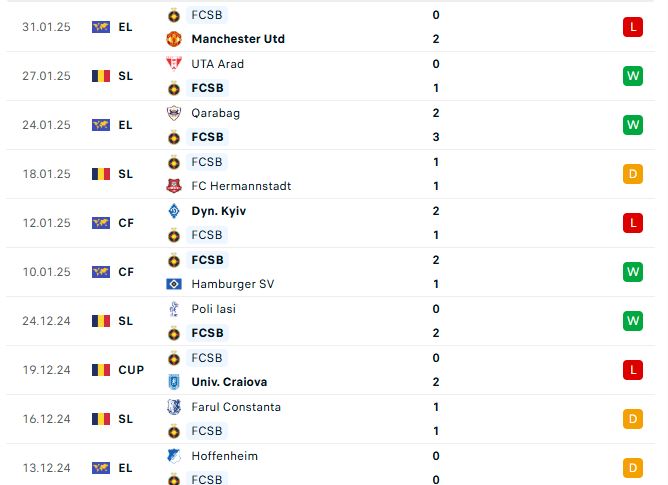Image resolution: width=668 pixels, height=485 pixels.
Task: Click the orange D badge for Hermannstadt match
Action: click(x=633, y=174)
